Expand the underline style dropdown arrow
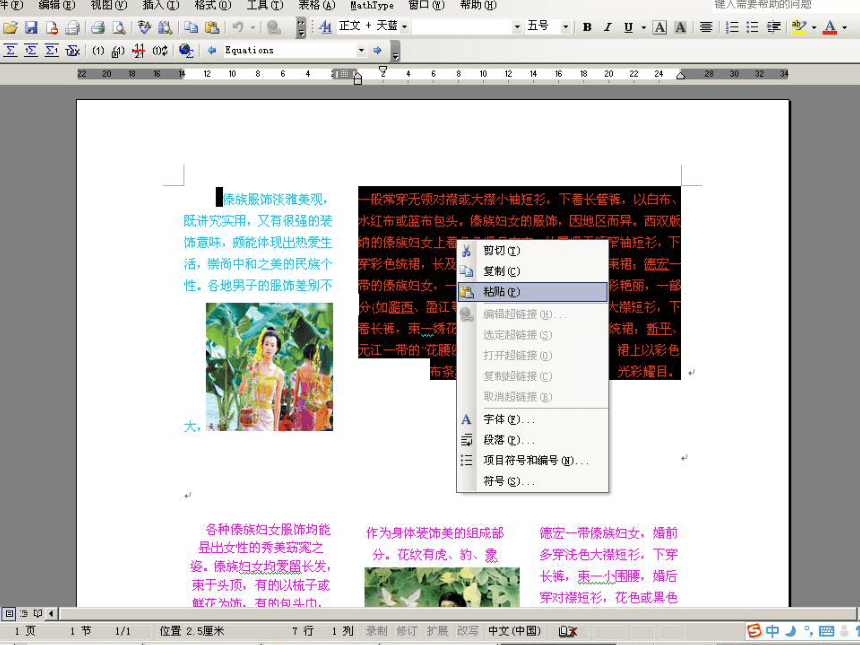This screenshot has height=645, width=860. click(643, 27)
